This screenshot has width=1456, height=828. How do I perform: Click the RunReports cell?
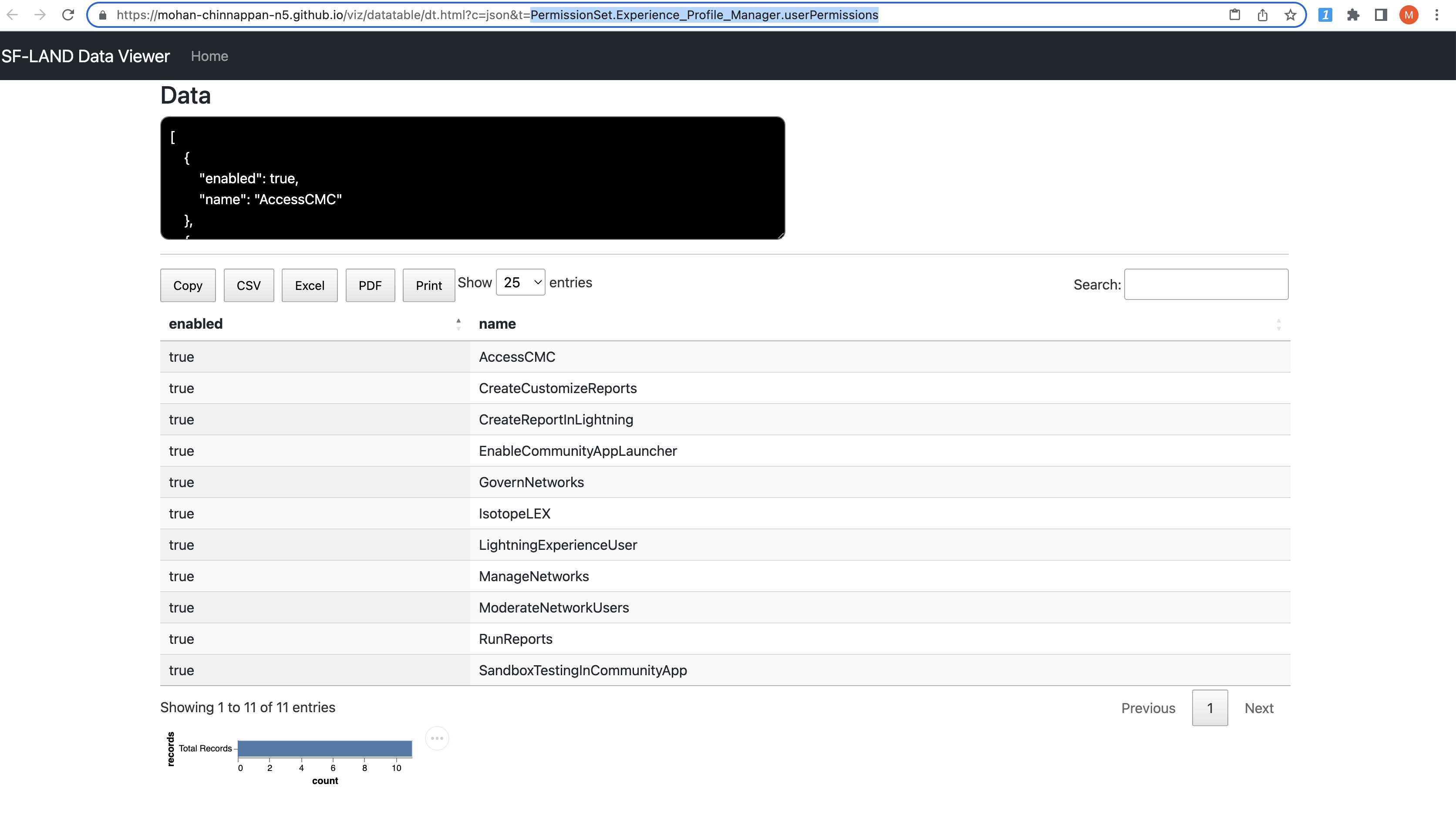pos(880,638)
